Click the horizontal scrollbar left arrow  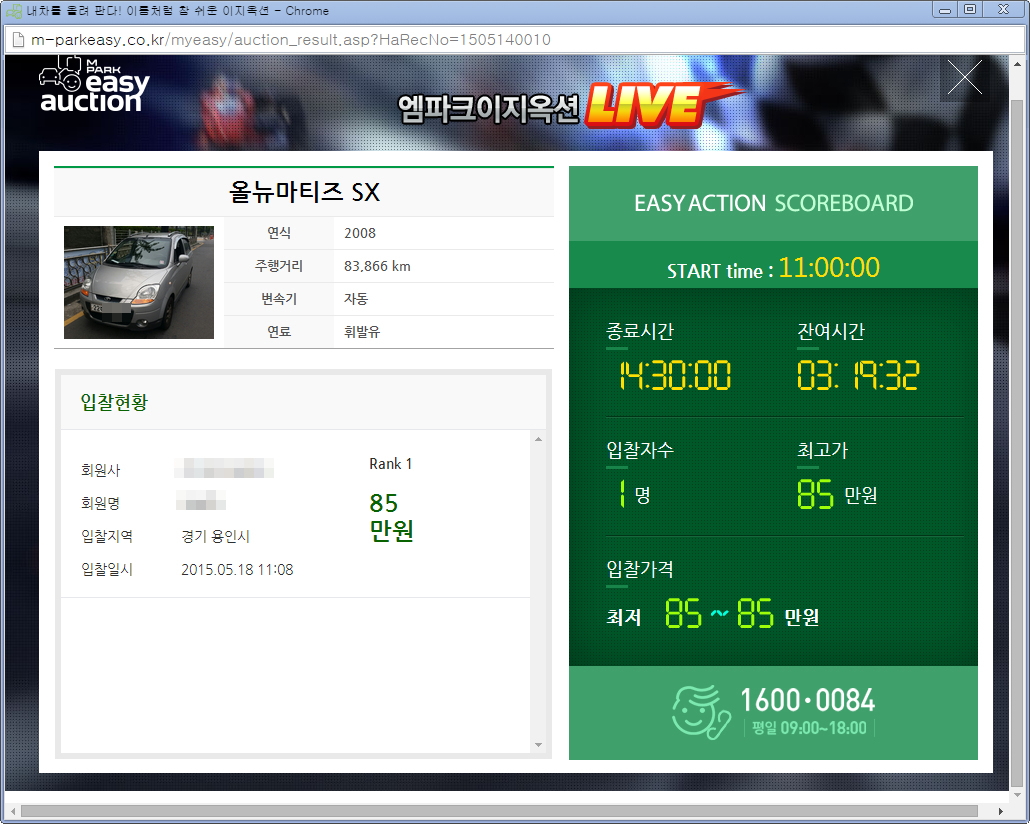coord(12,812)
